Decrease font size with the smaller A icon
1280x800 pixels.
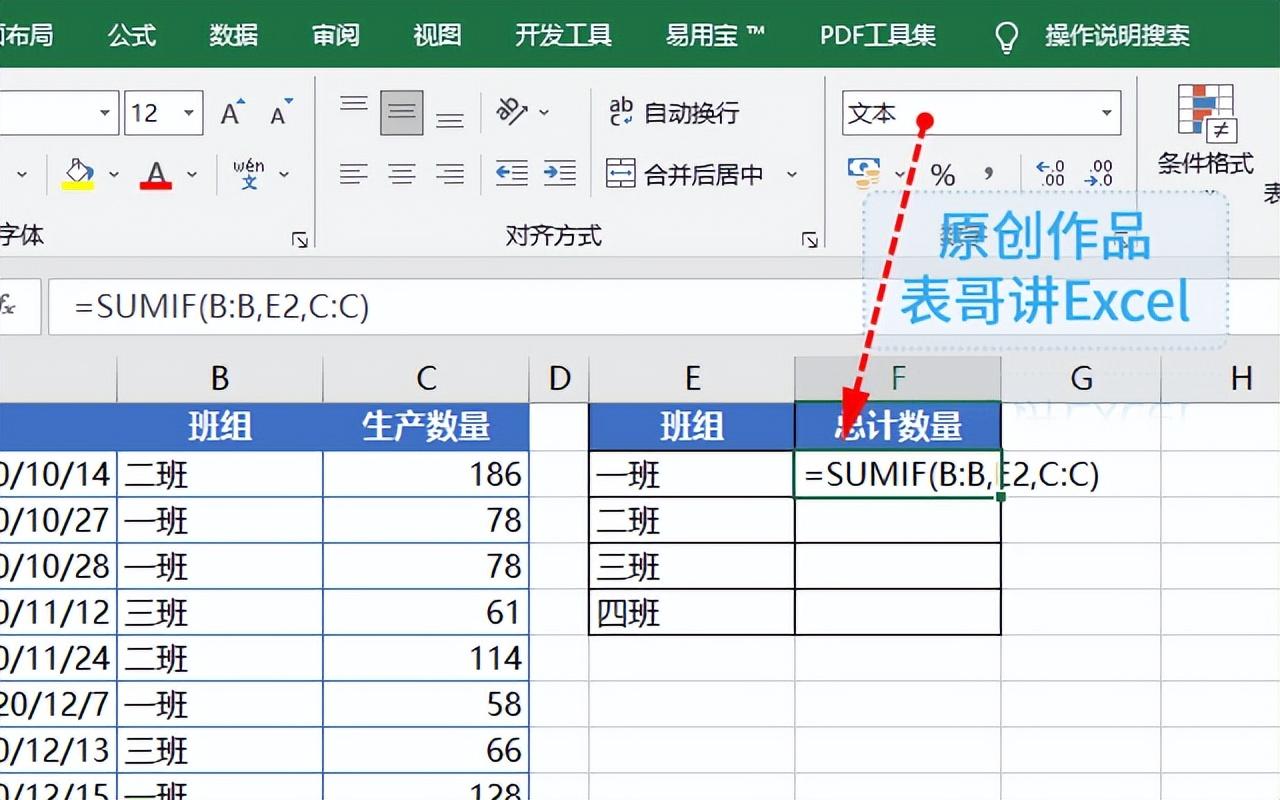pos(281,113)
